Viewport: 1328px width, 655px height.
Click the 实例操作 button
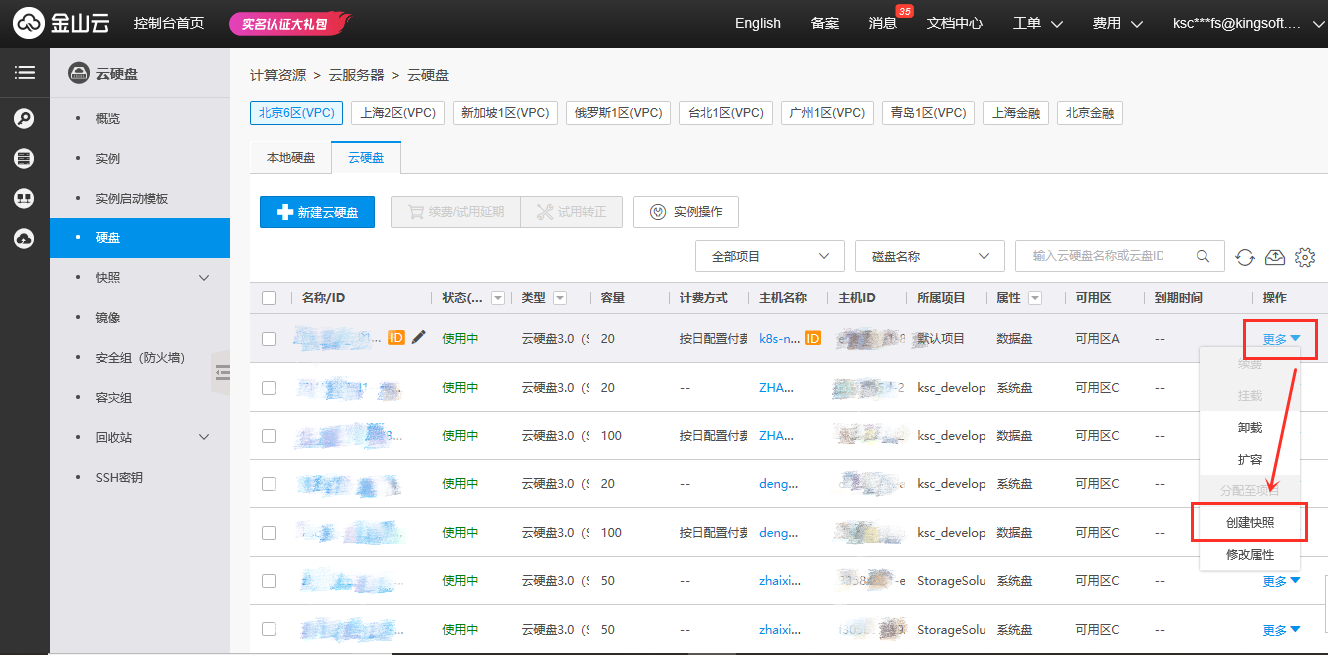click(686, 212)
